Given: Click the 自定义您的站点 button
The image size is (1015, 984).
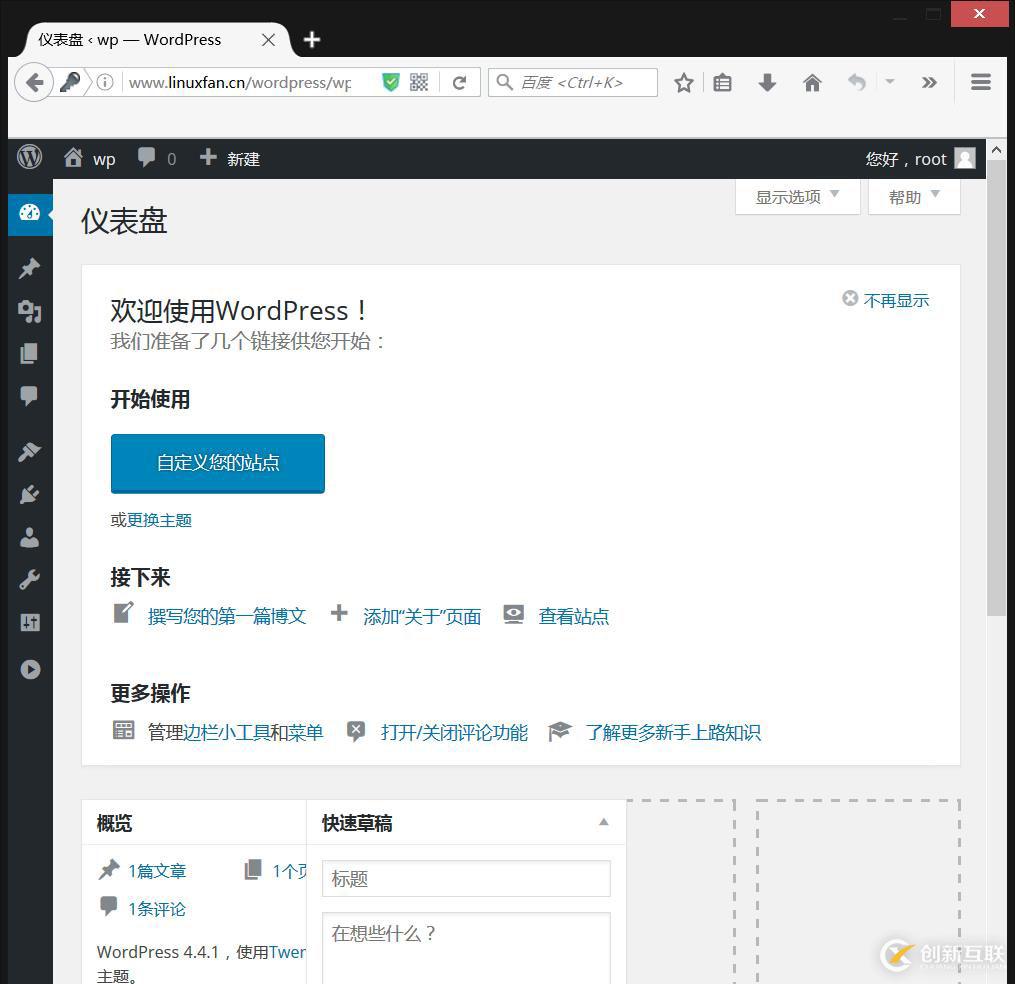Looking at the screenshot, I should pos(218,464).
